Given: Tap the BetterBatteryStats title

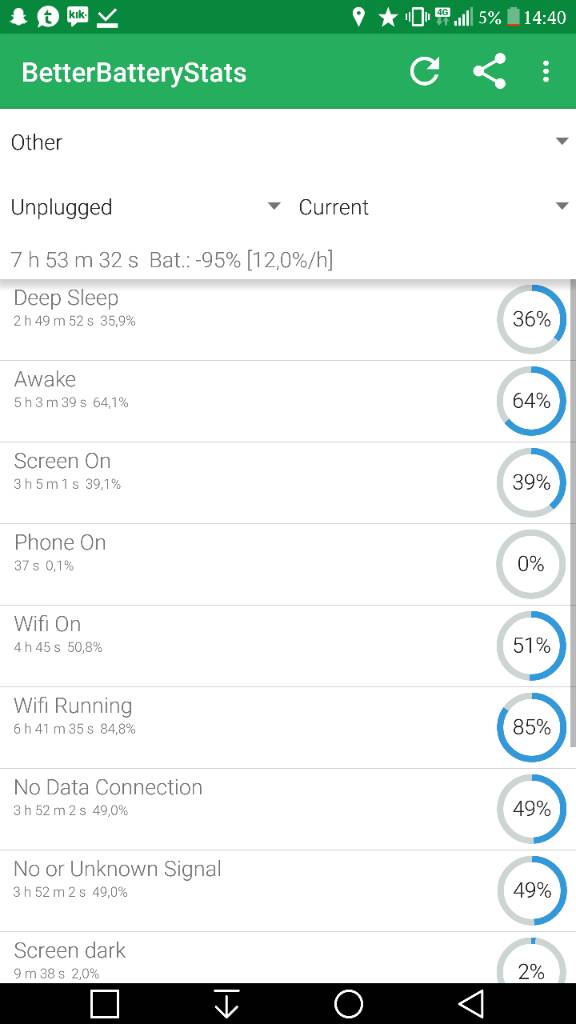Looking at the screenshot, I should point(134,72).
